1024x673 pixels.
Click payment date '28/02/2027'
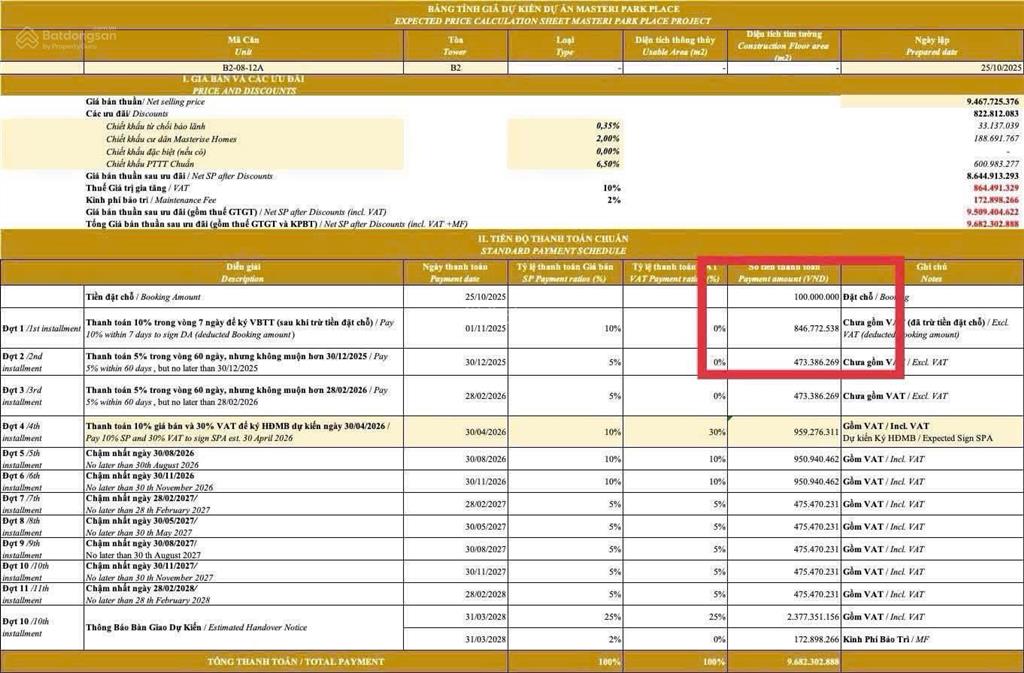[x=485, y=505]
